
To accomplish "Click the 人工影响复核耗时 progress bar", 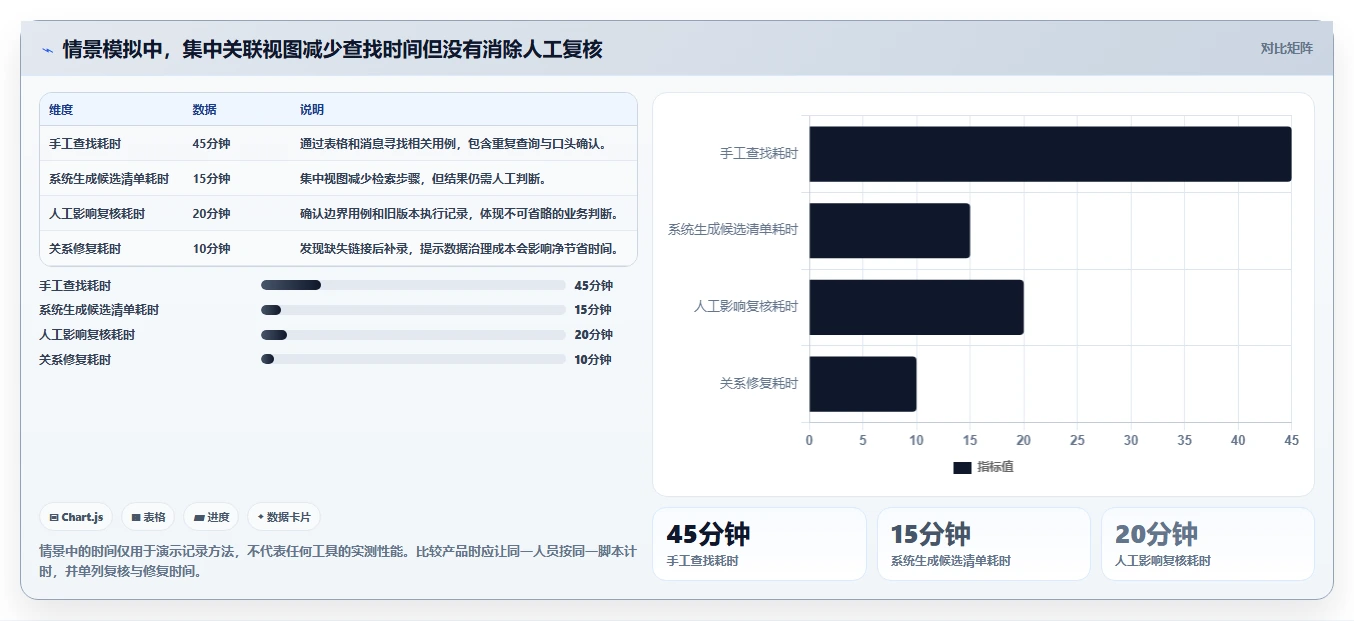I will (413, 335).
